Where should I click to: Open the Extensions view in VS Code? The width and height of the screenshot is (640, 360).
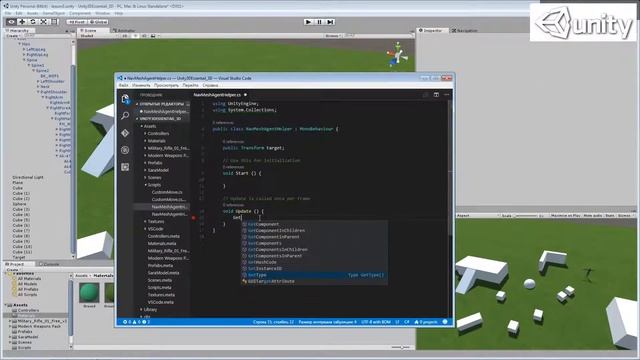point(125,167)
